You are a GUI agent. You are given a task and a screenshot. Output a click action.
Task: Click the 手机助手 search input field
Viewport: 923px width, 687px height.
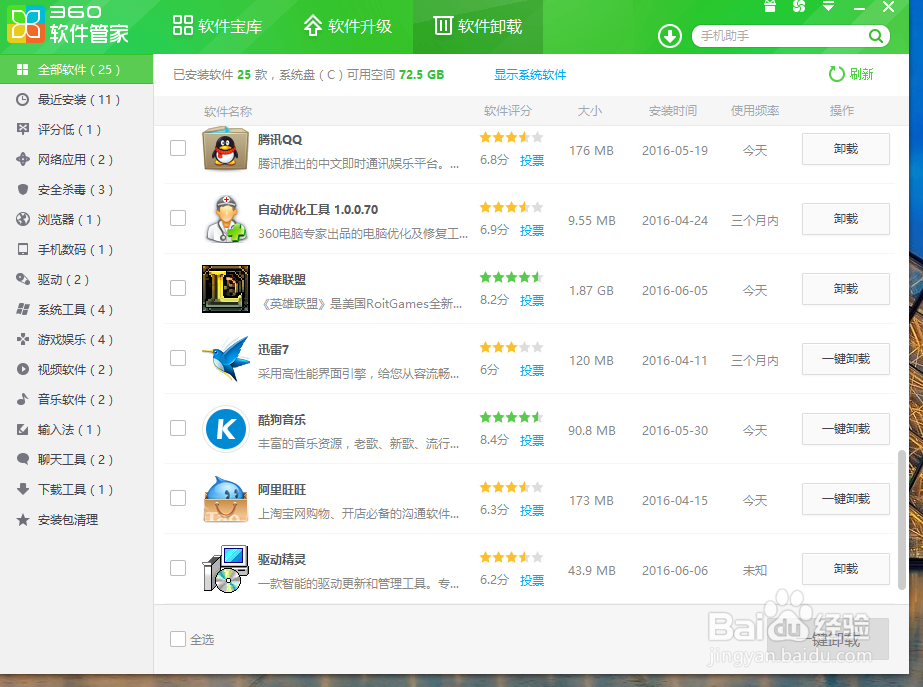pos(780,36)
